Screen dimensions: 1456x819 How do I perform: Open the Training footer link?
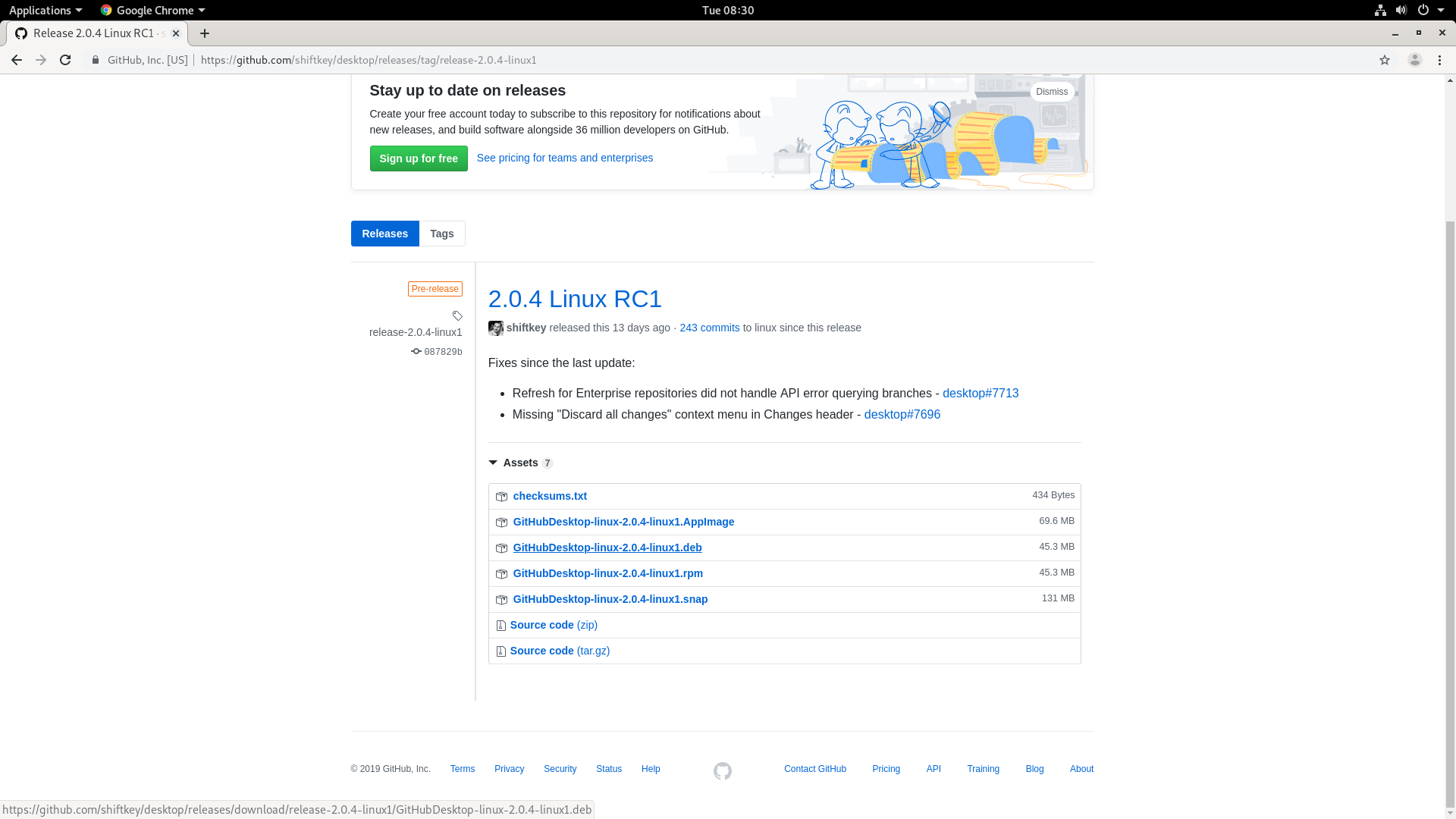click(983, 769)
